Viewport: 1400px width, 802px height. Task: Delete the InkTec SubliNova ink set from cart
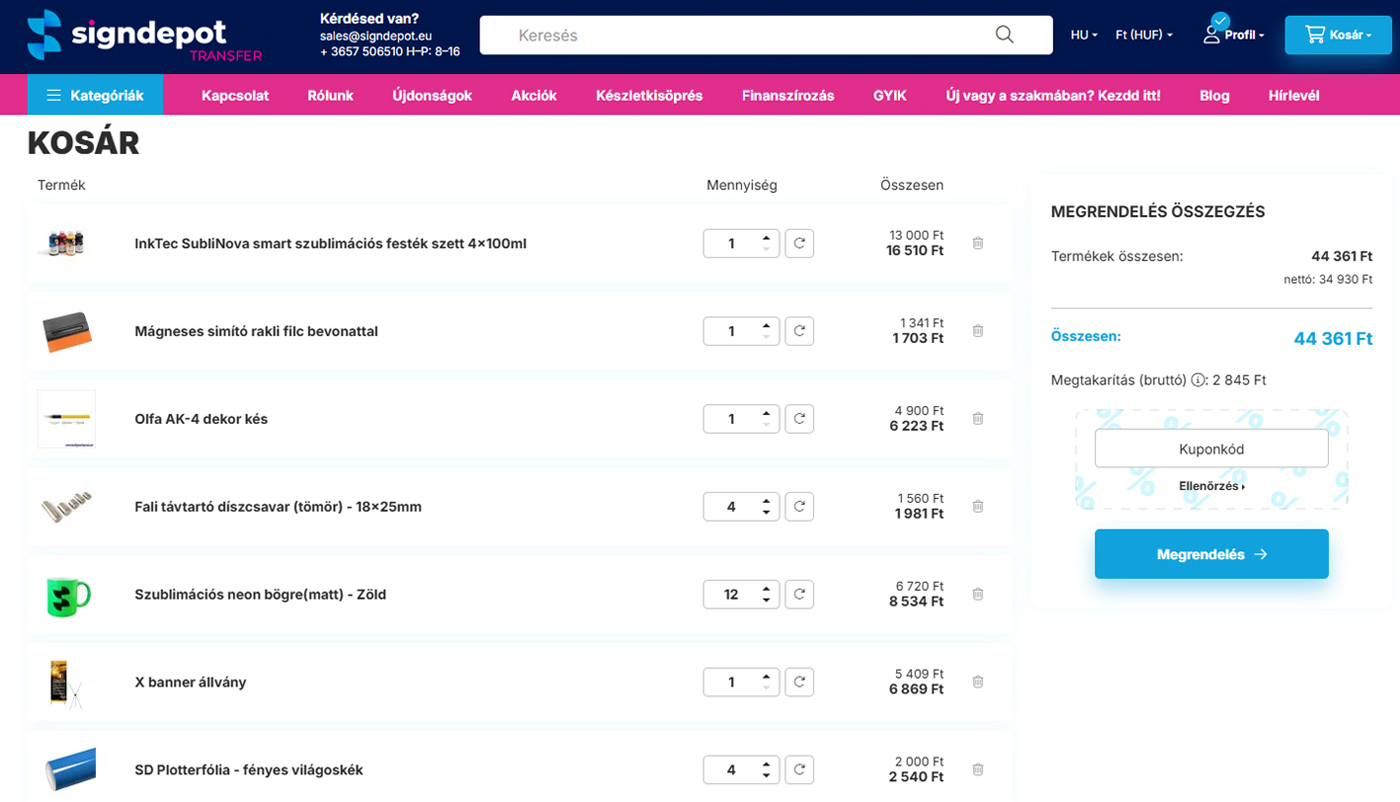point(978,243)
